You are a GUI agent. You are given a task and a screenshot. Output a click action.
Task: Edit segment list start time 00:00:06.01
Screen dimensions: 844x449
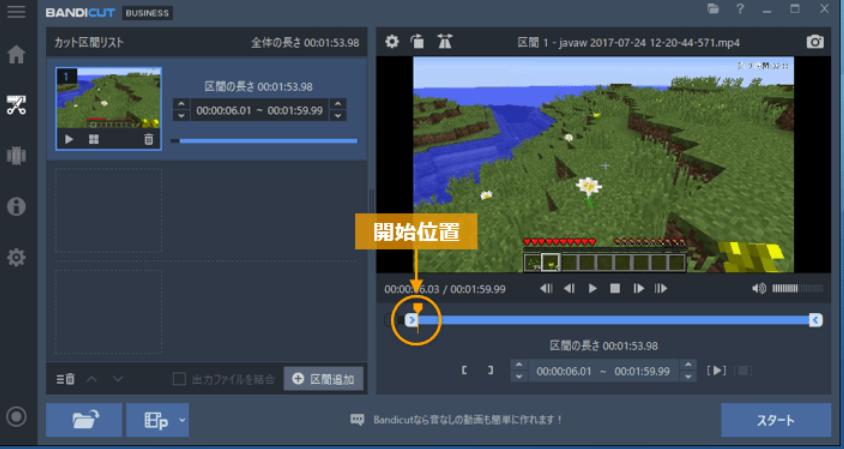[223, 110]
